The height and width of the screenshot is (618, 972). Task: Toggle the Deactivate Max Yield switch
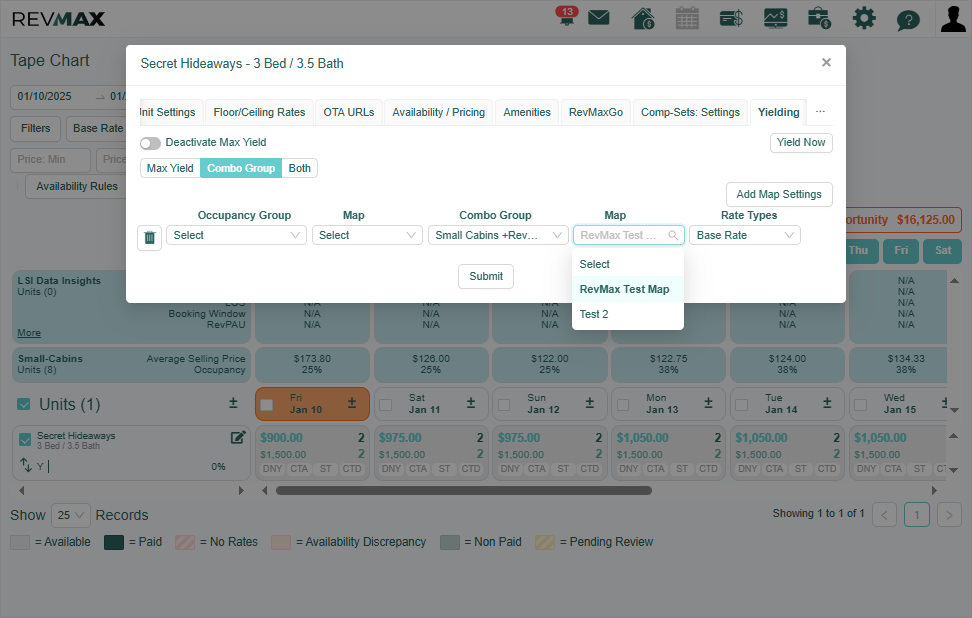coord(150,143)
